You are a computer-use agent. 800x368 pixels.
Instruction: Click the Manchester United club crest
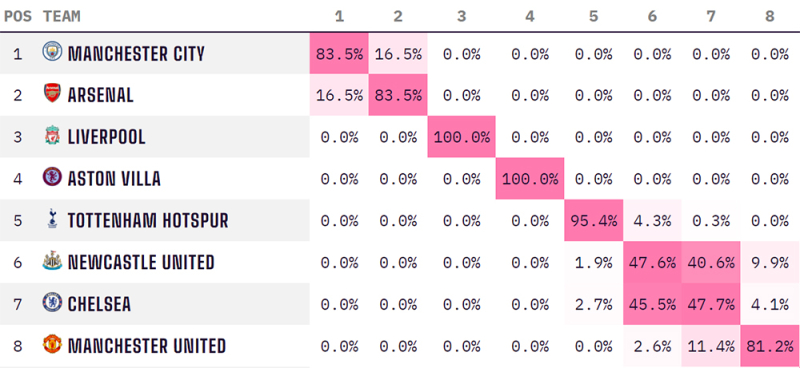(x=52, y=345)
